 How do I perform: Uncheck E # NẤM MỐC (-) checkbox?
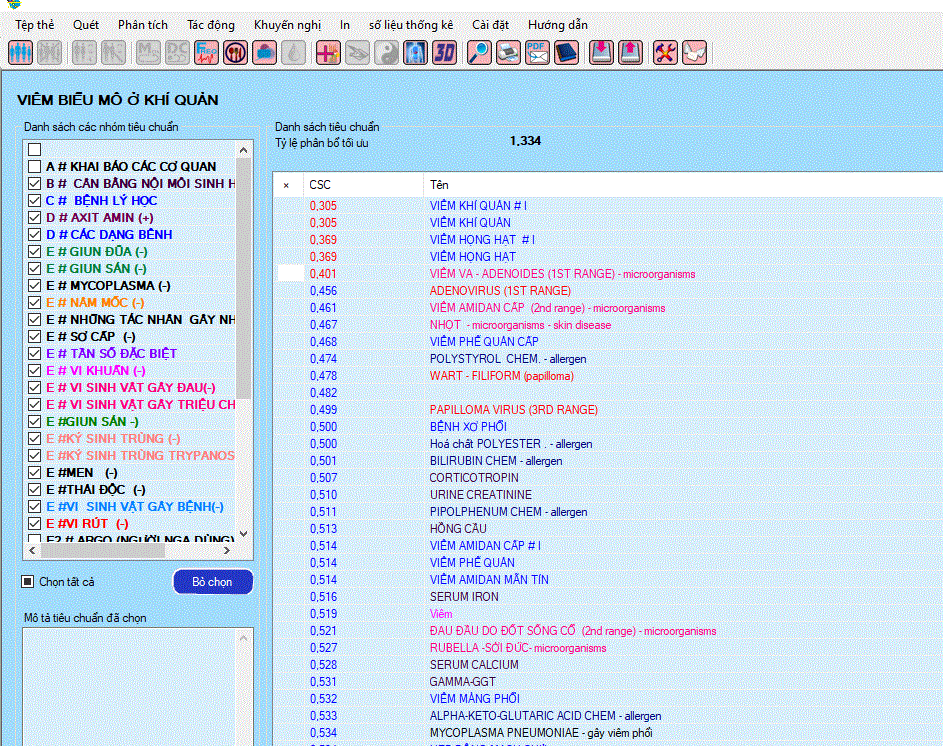pyautogui.click(x=35, y=303)
